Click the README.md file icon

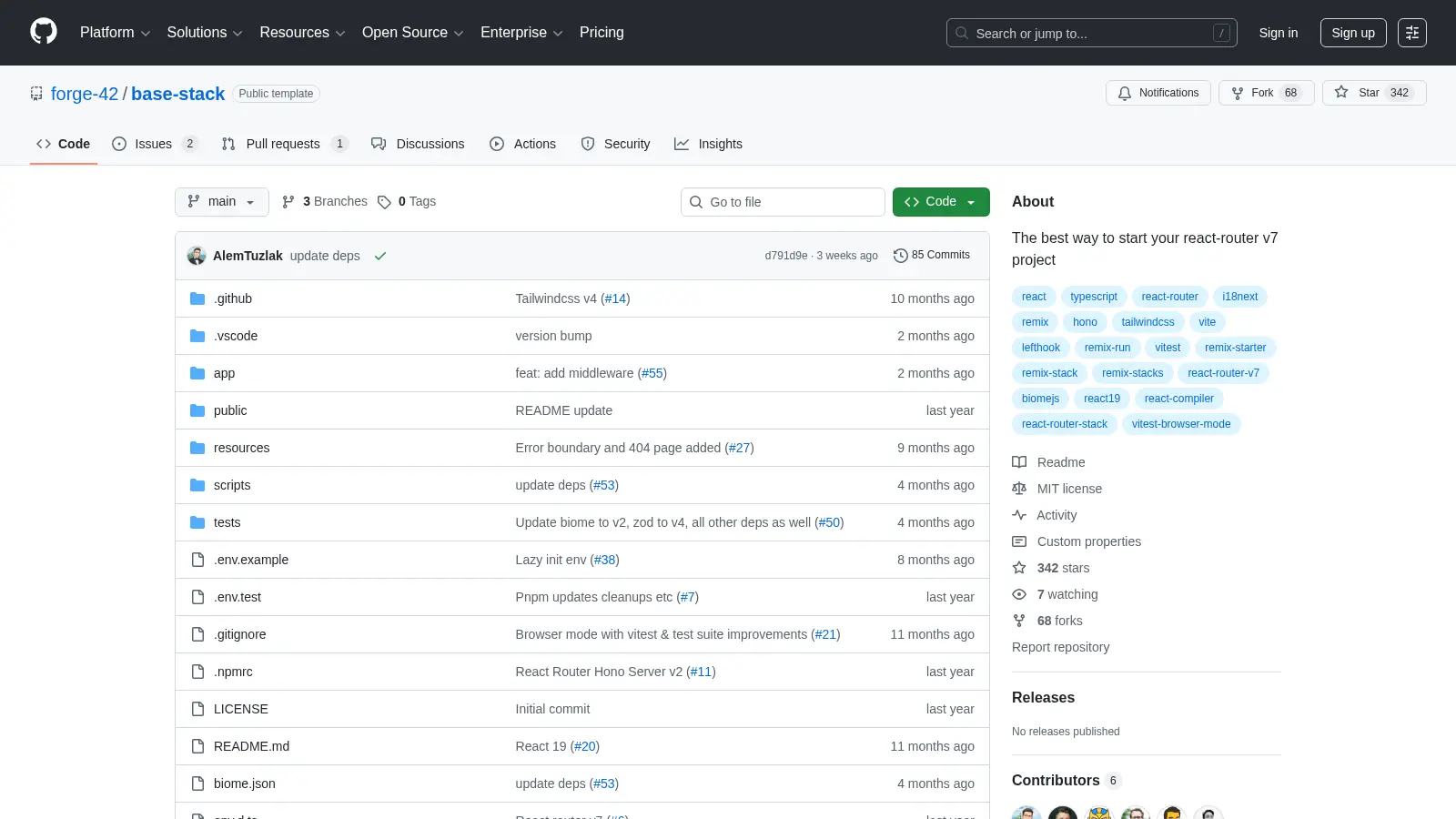click(197, 746)
